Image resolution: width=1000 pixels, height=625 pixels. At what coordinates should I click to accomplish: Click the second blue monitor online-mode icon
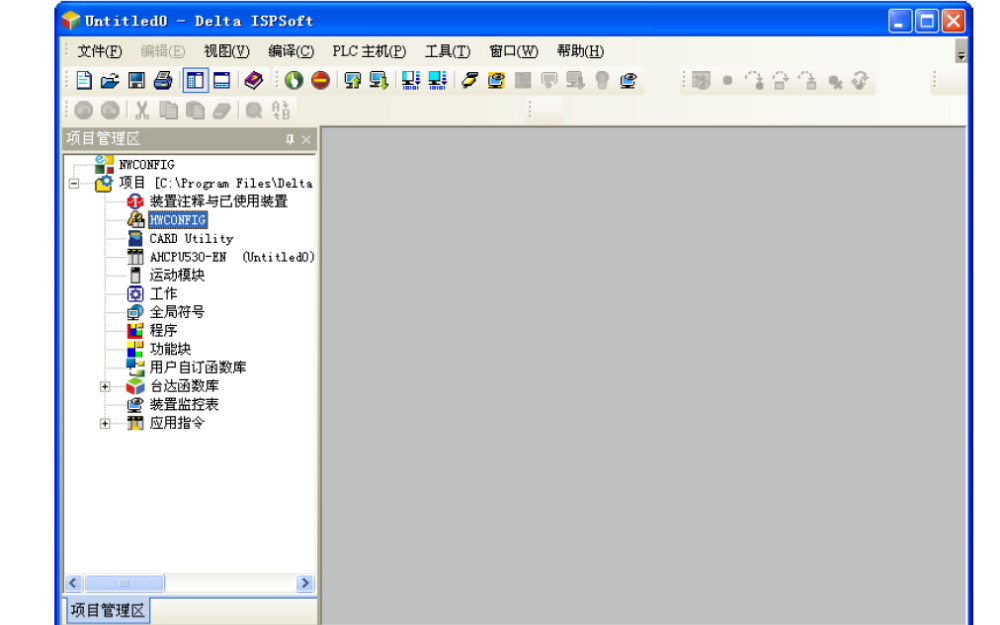[438, 80]
